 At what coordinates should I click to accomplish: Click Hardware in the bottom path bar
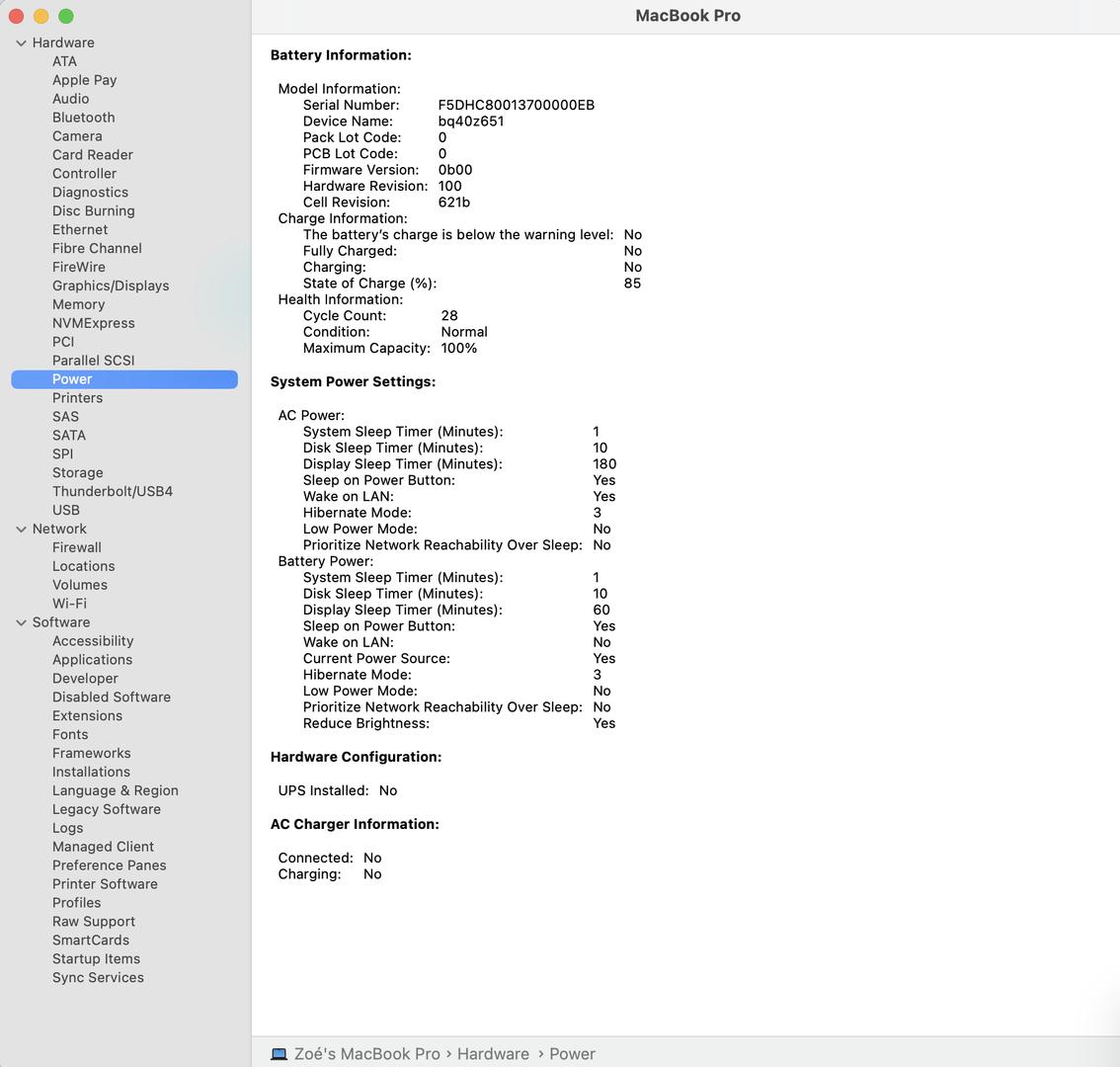pyautogui.click(x=493, y=1054)
